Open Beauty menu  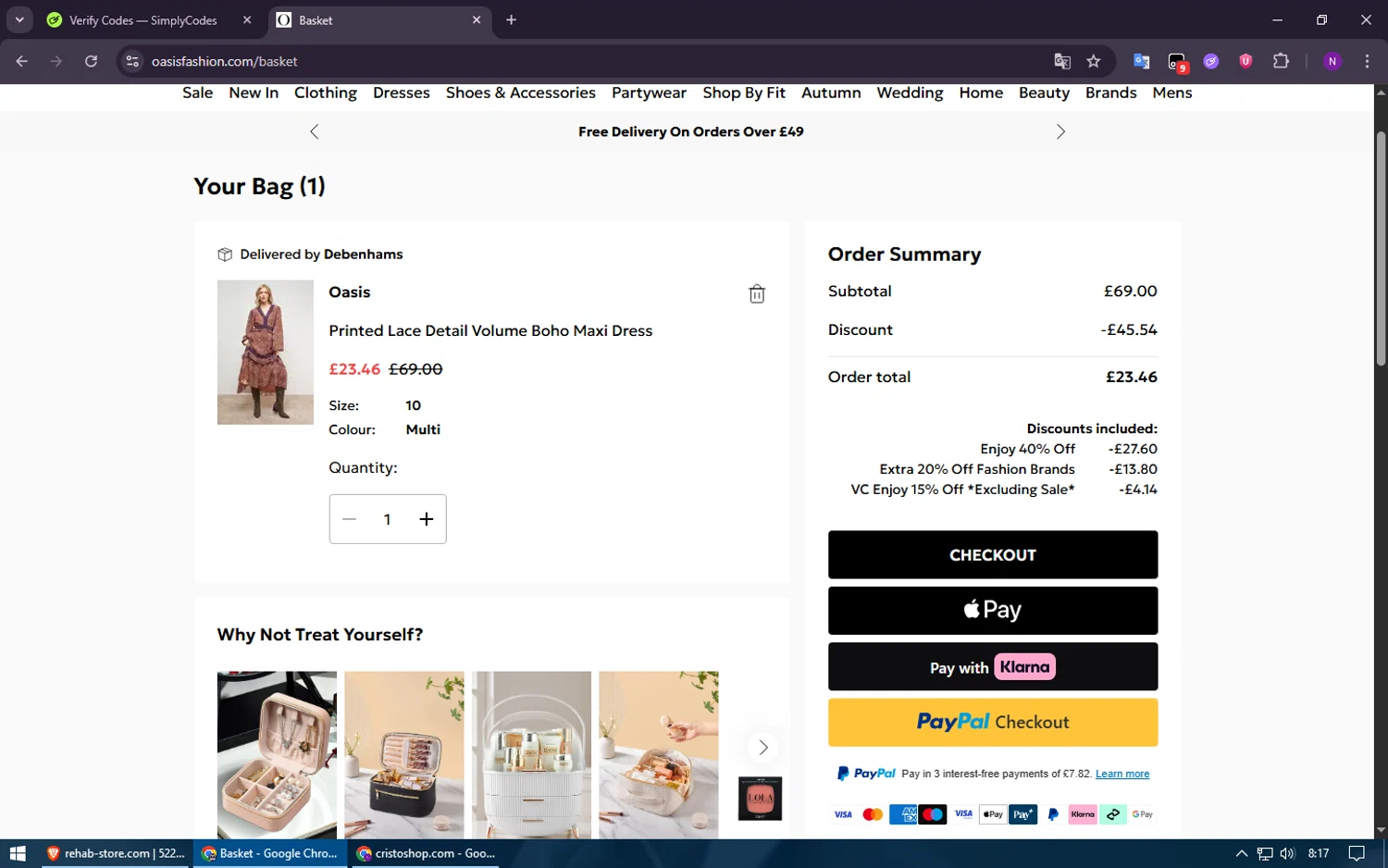(x=1044, y=93)
